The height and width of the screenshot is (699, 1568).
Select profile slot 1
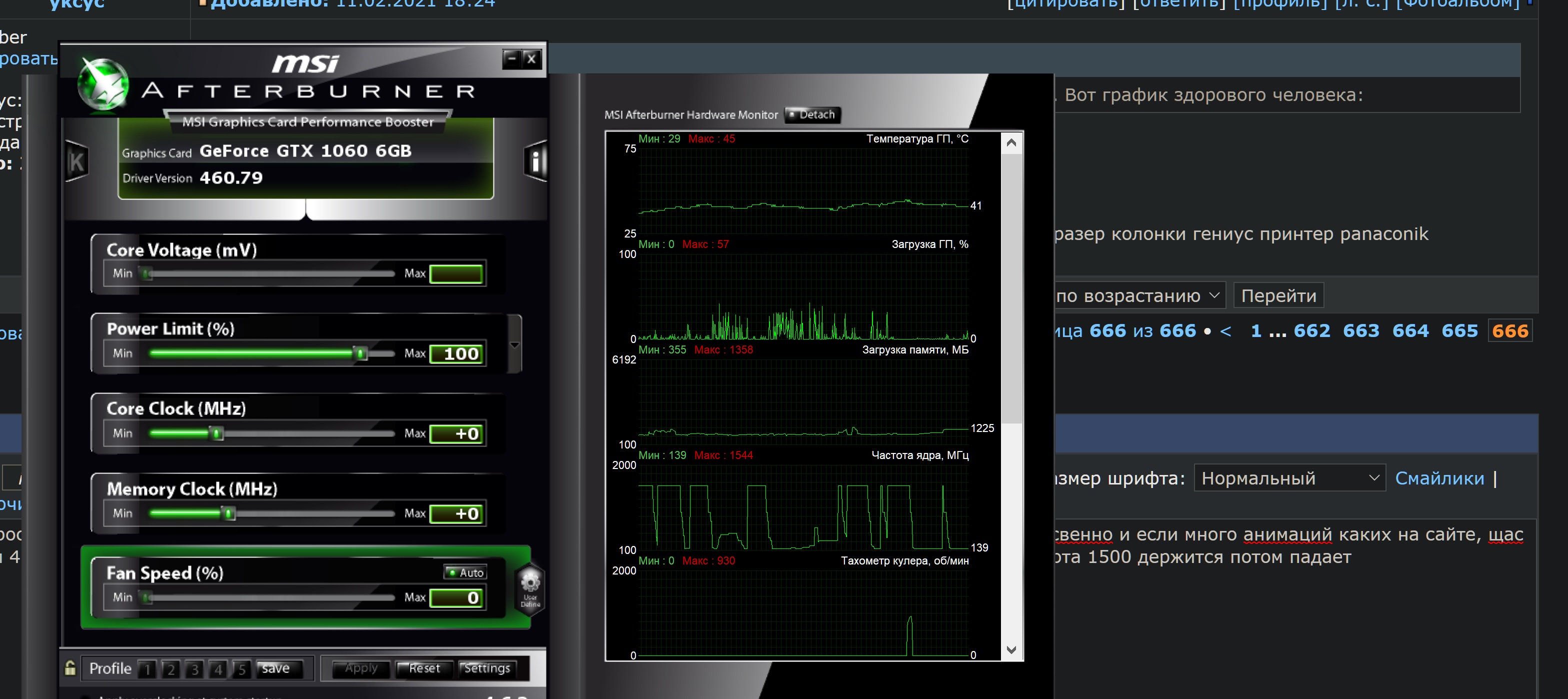[147, 669]
